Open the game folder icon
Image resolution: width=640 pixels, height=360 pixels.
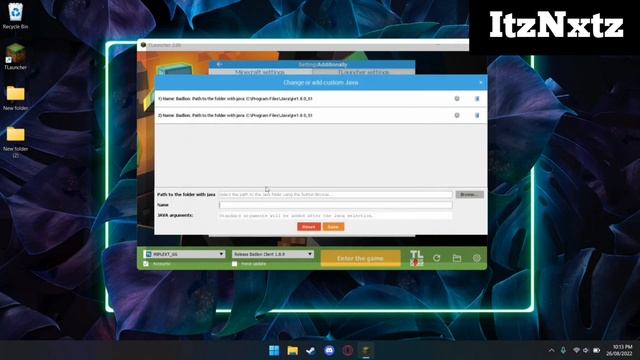click(457, 258)
